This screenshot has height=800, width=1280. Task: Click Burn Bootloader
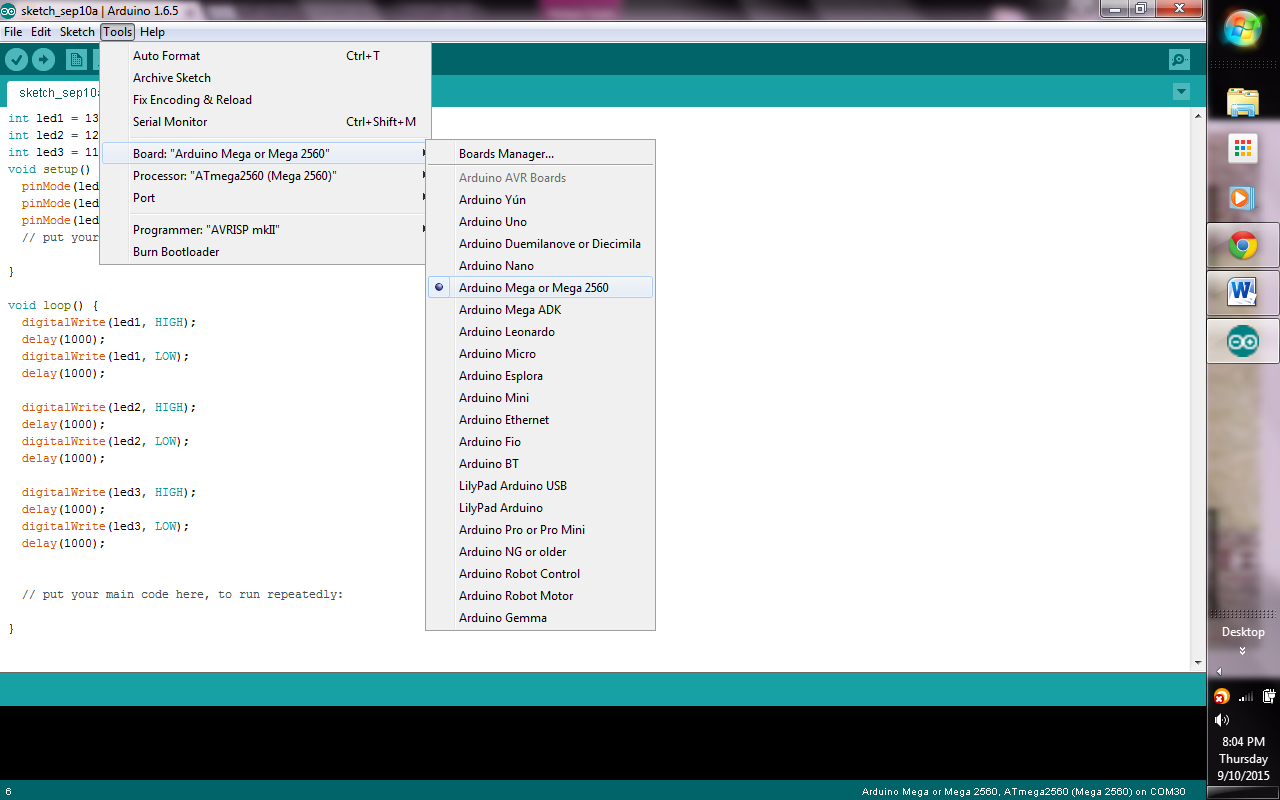click(265, 252)
